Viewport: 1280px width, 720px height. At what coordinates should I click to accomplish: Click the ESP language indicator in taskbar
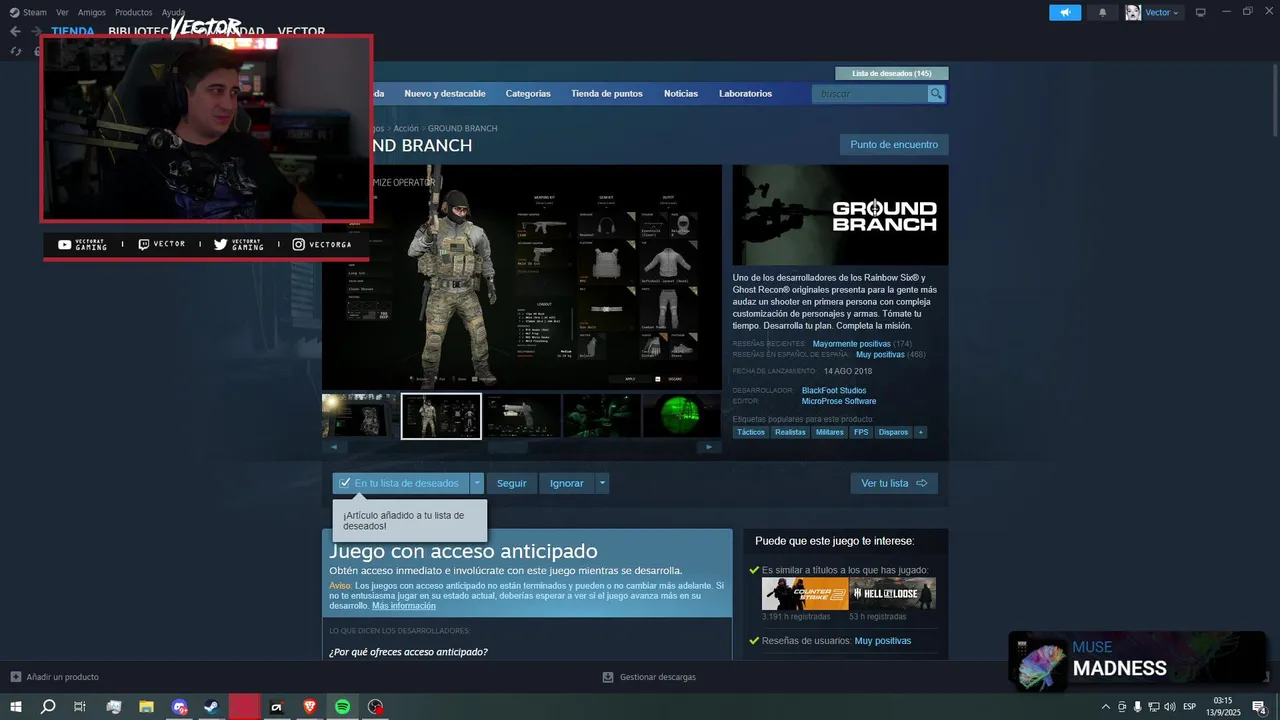coord(1189,706)
